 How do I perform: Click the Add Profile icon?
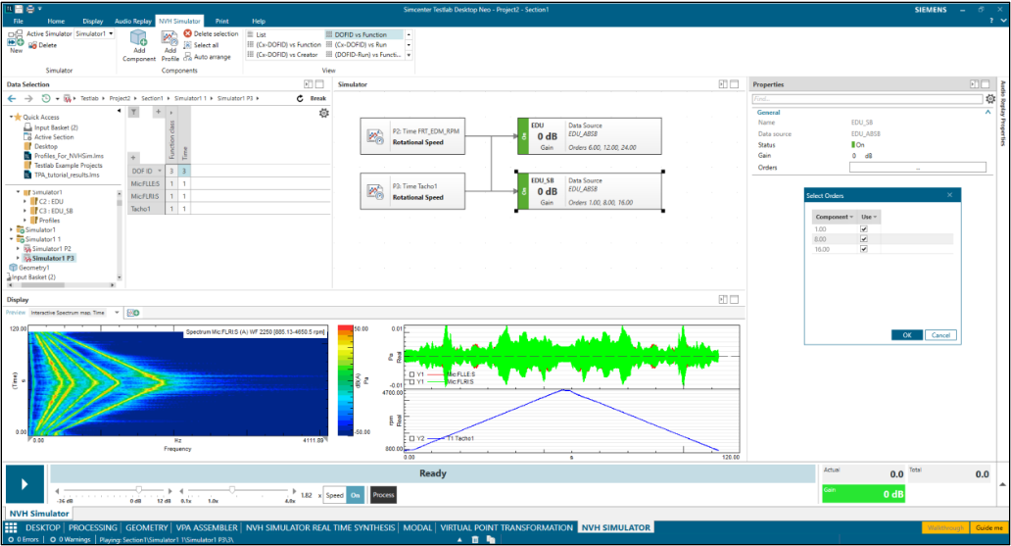(x=170, y=39)
